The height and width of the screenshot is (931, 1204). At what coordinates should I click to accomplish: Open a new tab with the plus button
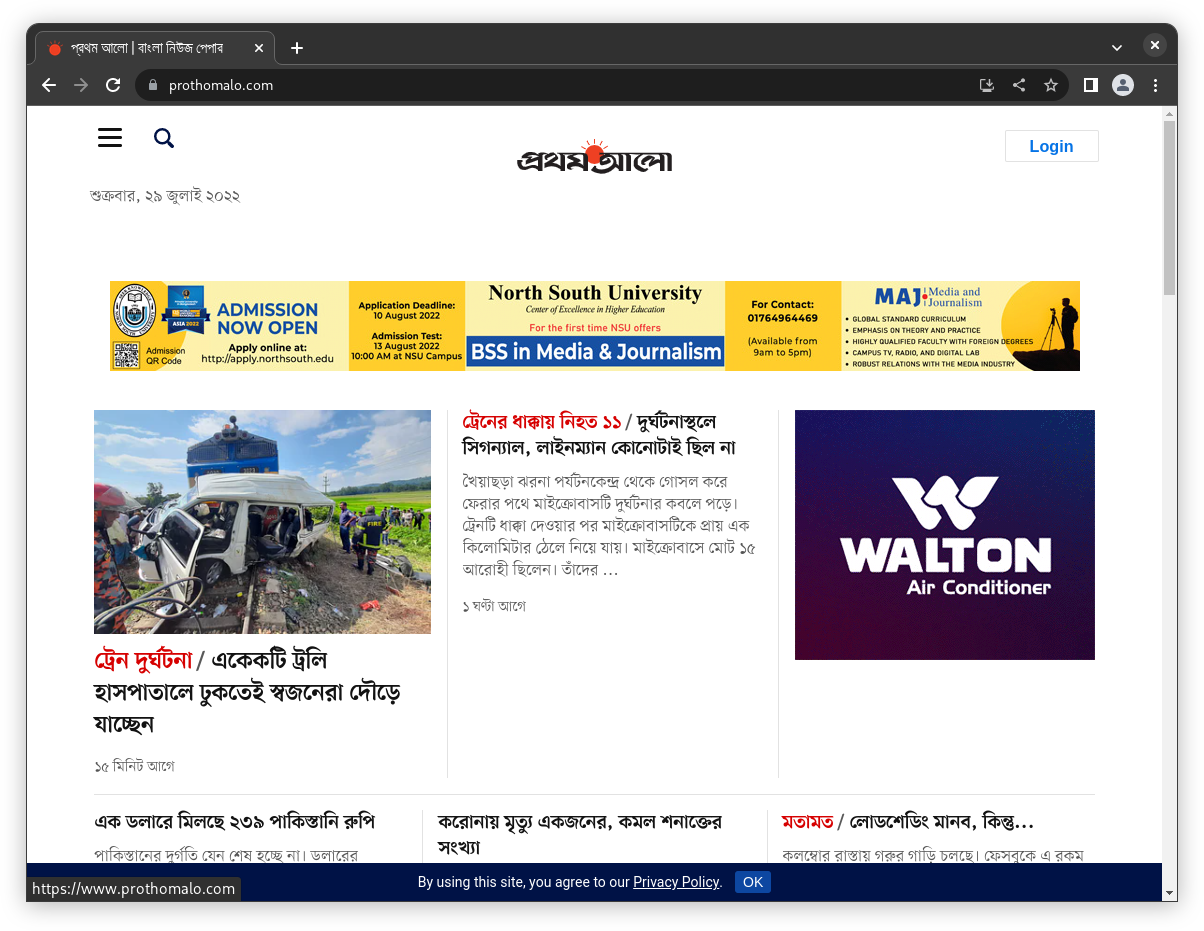point(296,47)
